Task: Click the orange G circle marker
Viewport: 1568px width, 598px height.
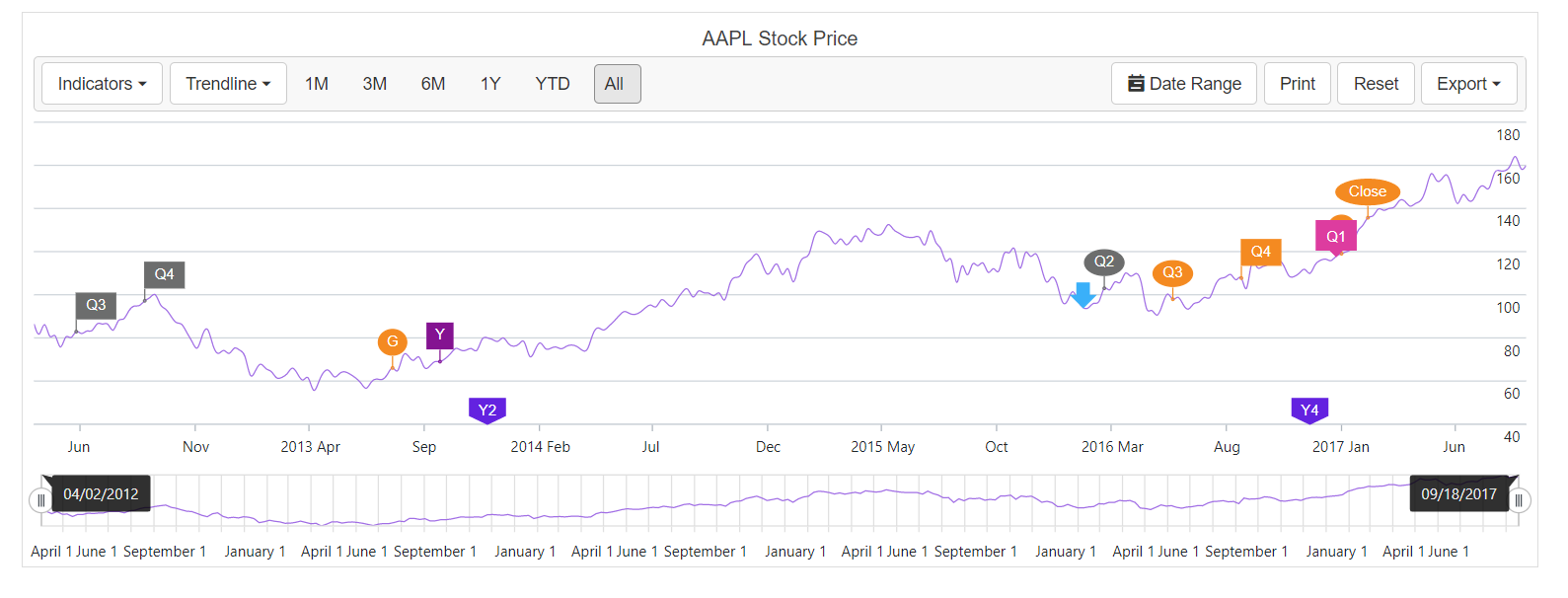Action: (x=393, y=342)
